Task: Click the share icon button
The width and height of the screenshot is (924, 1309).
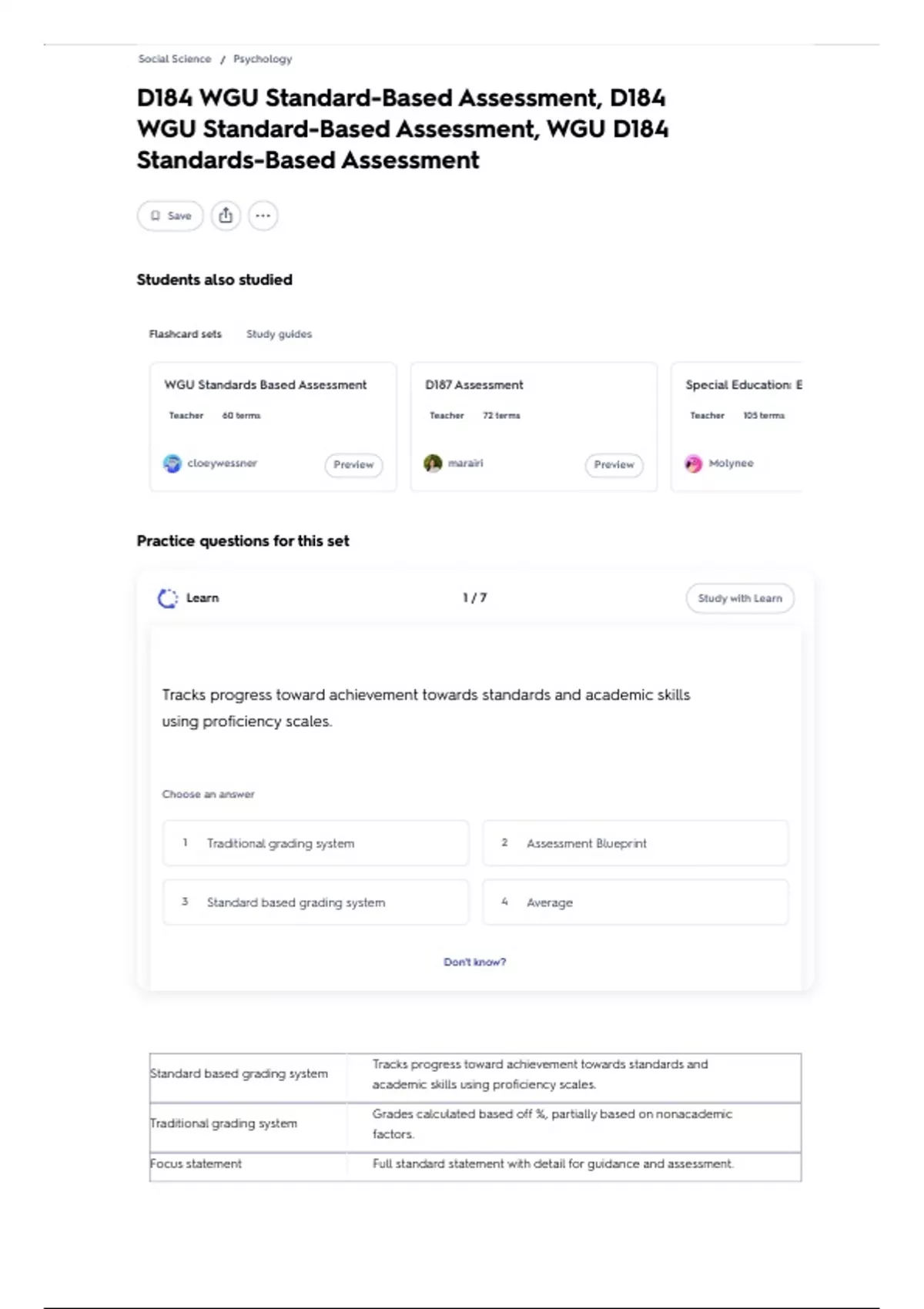Action: coord(226,216)
